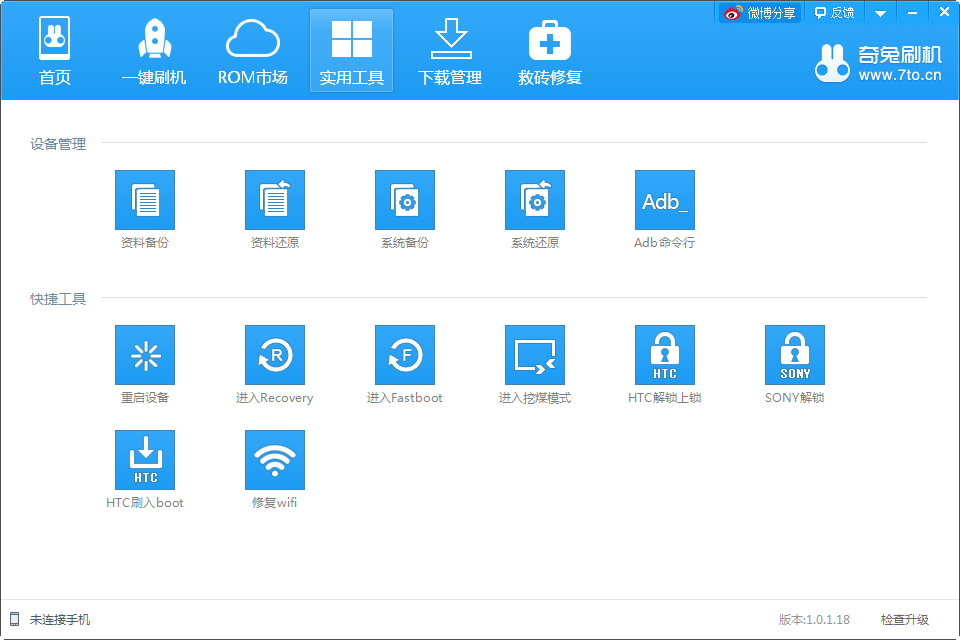Open SONY解锁 unlock tool
This screenshot has width=960, height=640.
(795, 355)
